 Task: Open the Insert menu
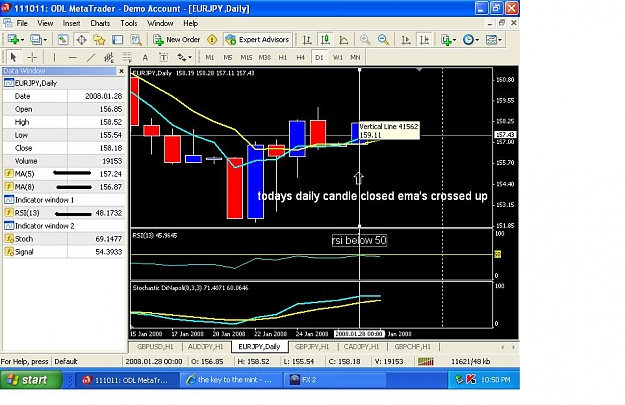71,24
